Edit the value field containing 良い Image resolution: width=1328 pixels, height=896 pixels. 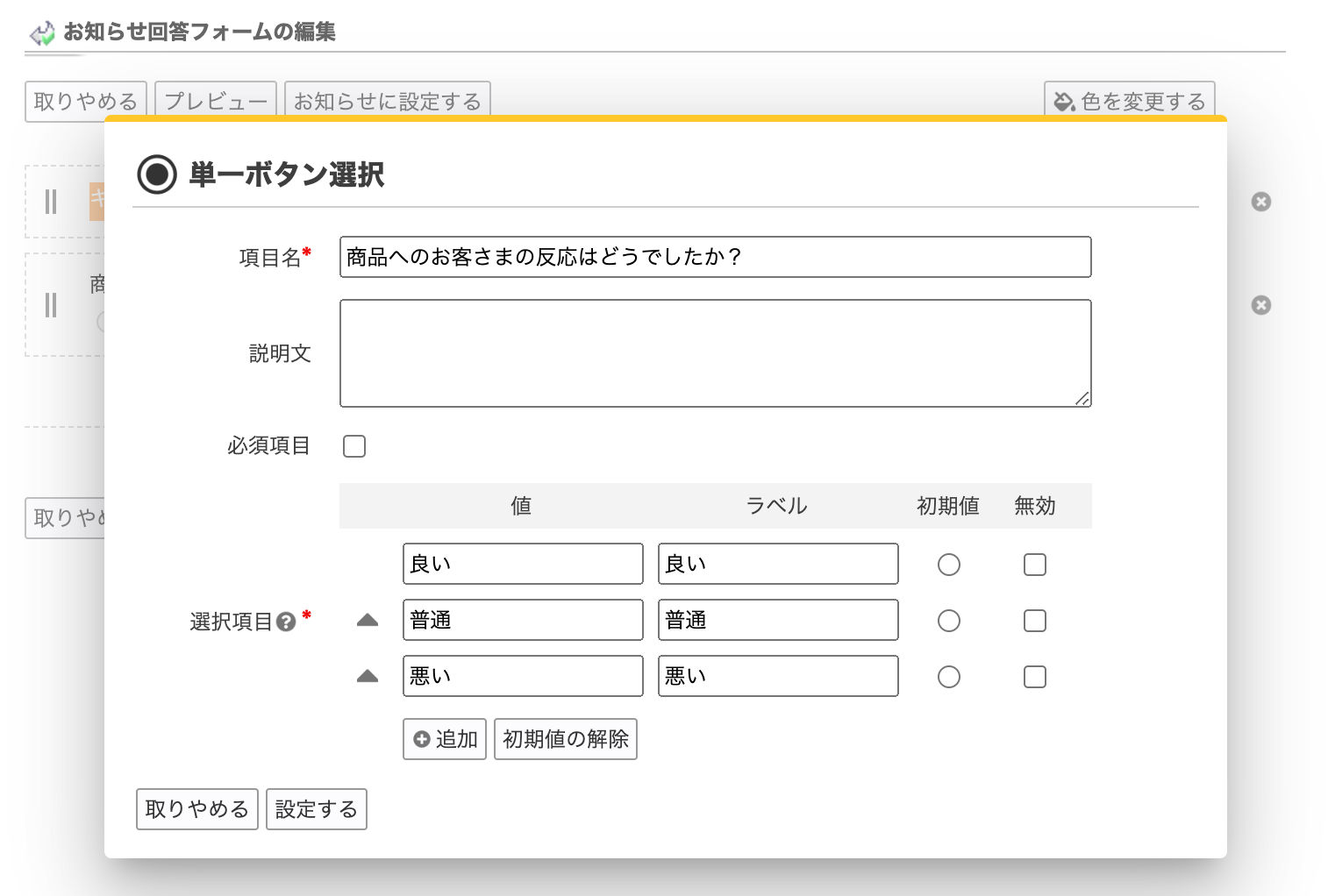click(523, 564)
